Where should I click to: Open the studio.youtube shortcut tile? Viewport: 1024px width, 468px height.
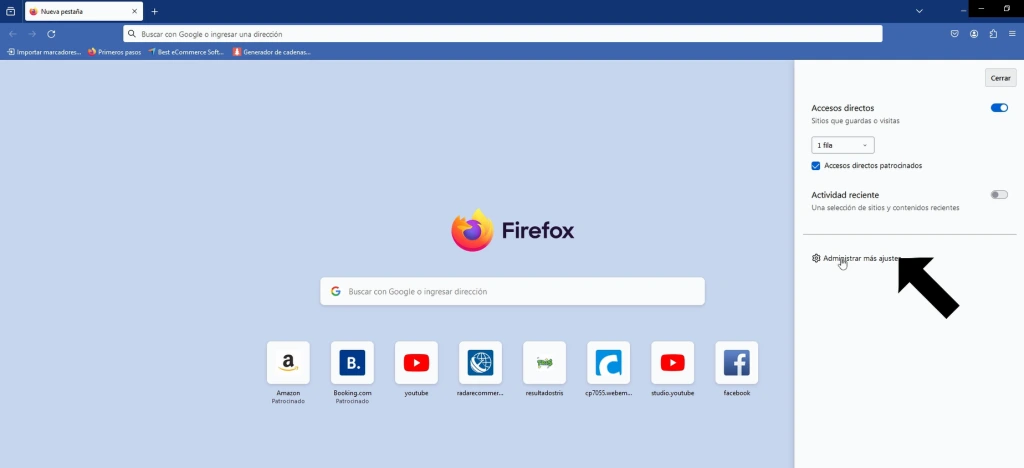672,363
